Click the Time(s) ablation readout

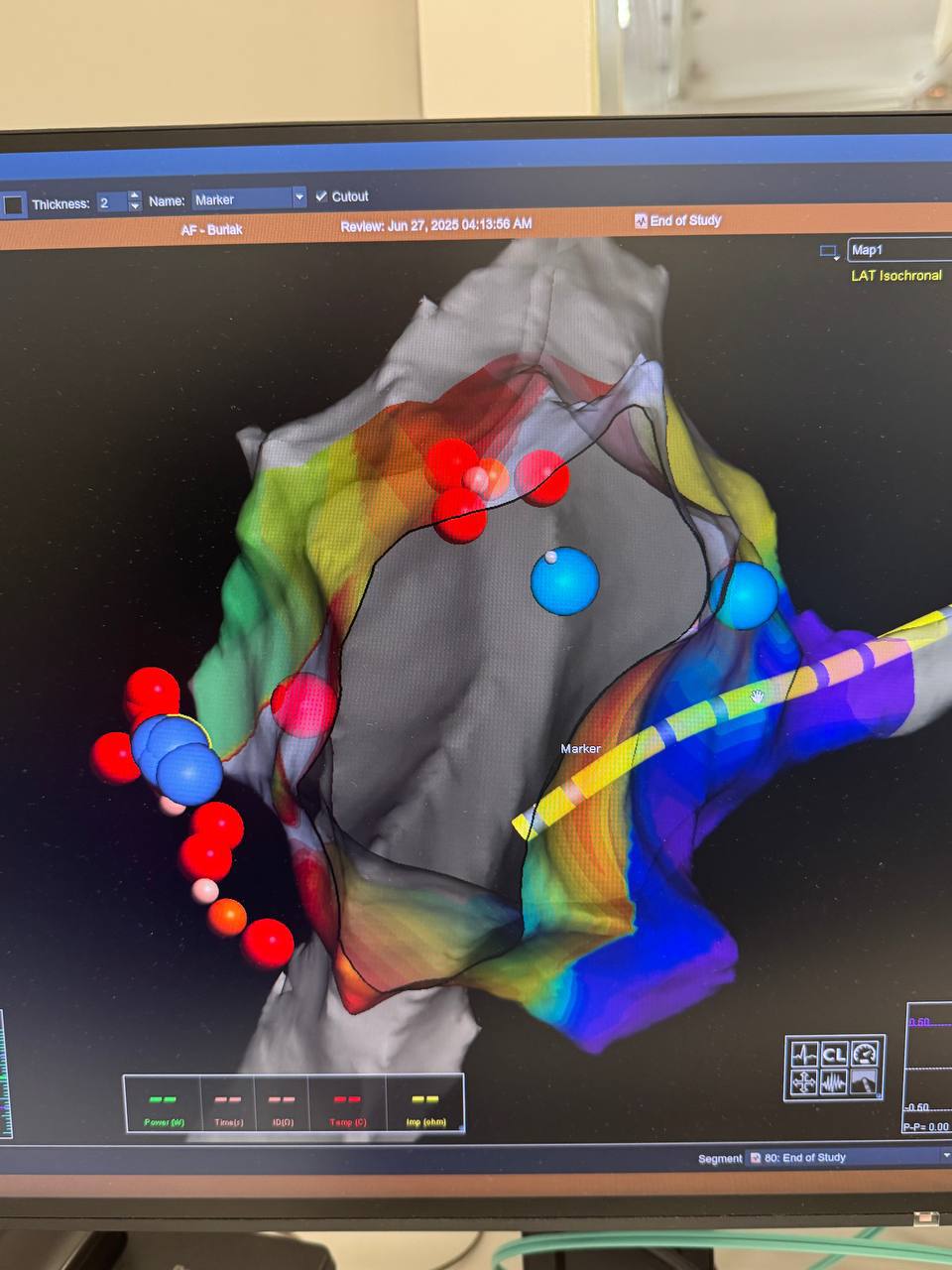click(228, 1103)
